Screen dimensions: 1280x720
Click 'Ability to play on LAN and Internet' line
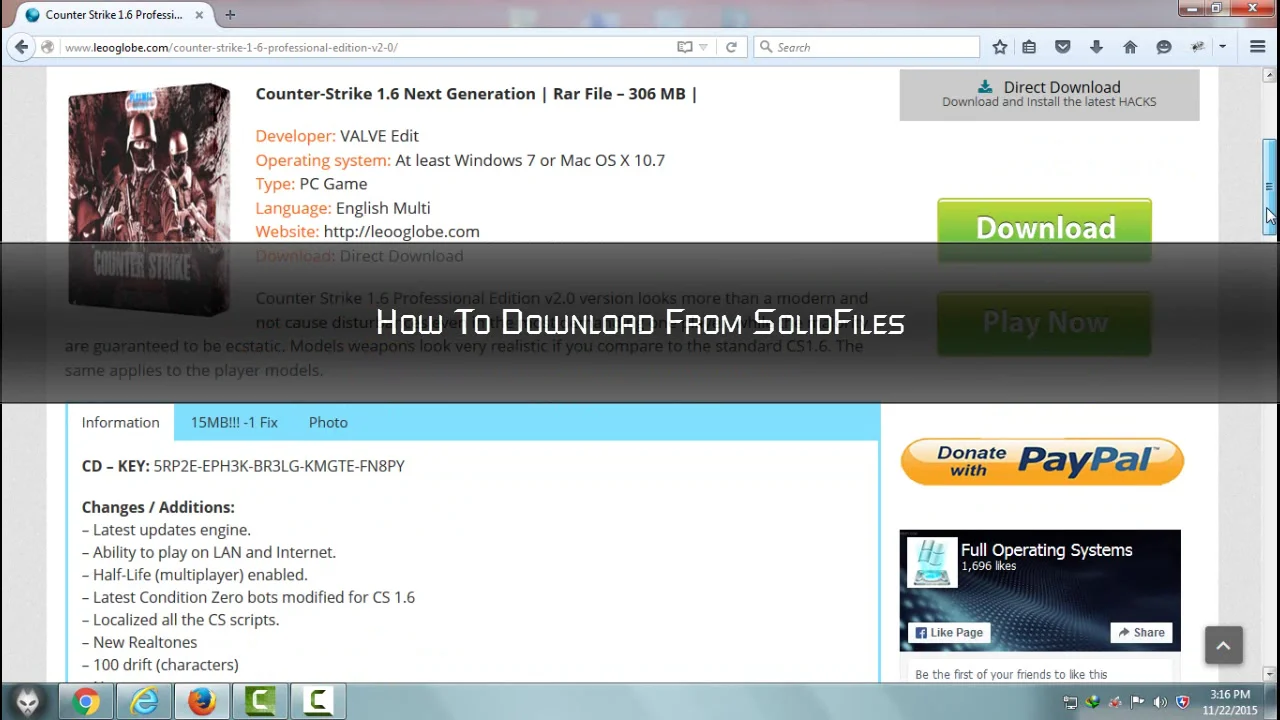click(209, 552)
